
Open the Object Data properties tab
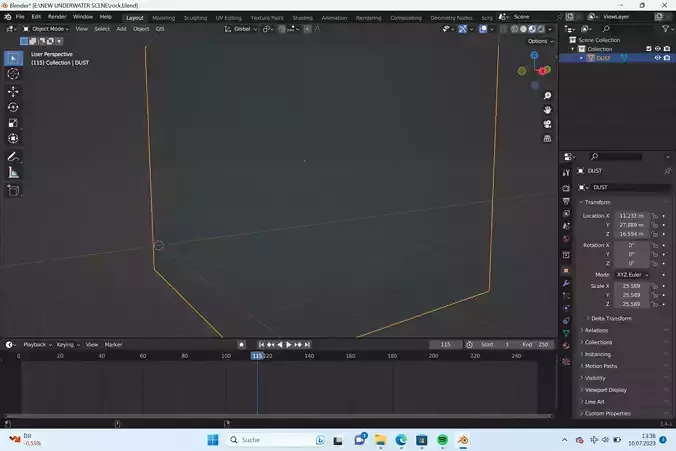(x=566, y=333)
